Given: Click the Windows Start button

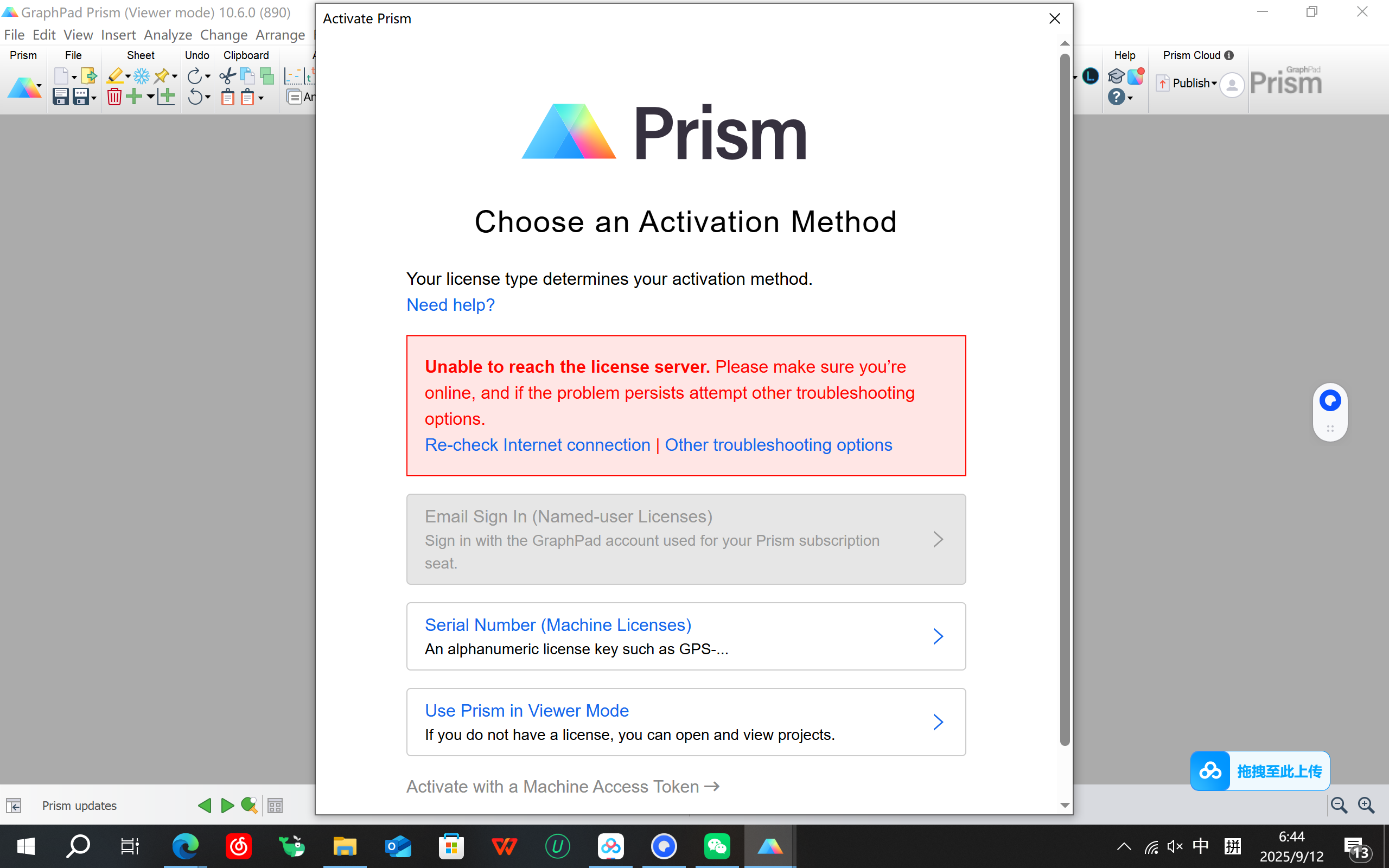Looking at the screenshot, I should coord(26,846).
